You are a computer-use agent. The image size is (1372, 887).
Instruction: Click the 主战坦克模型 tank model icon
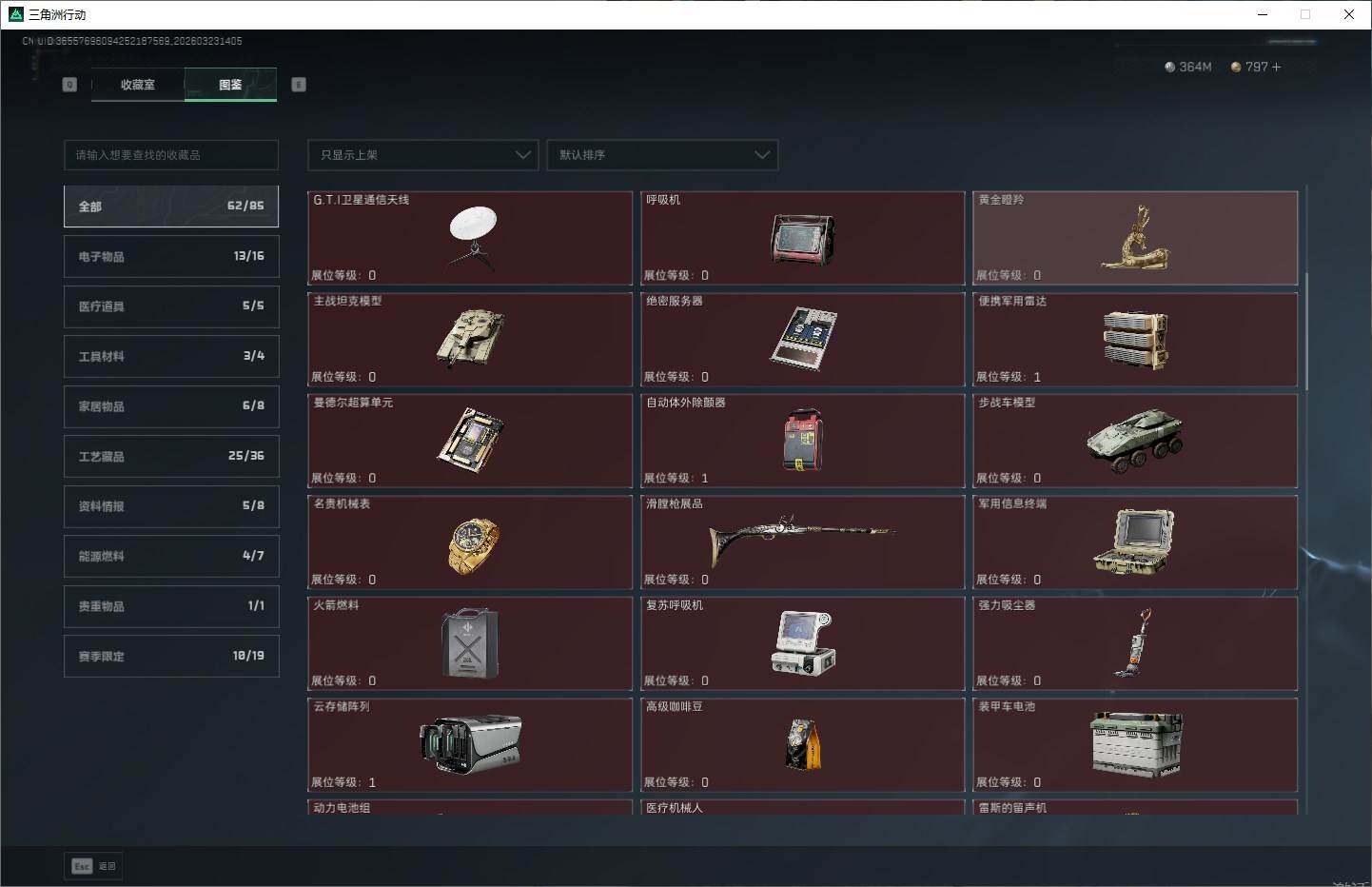click(x=471, y=339)
